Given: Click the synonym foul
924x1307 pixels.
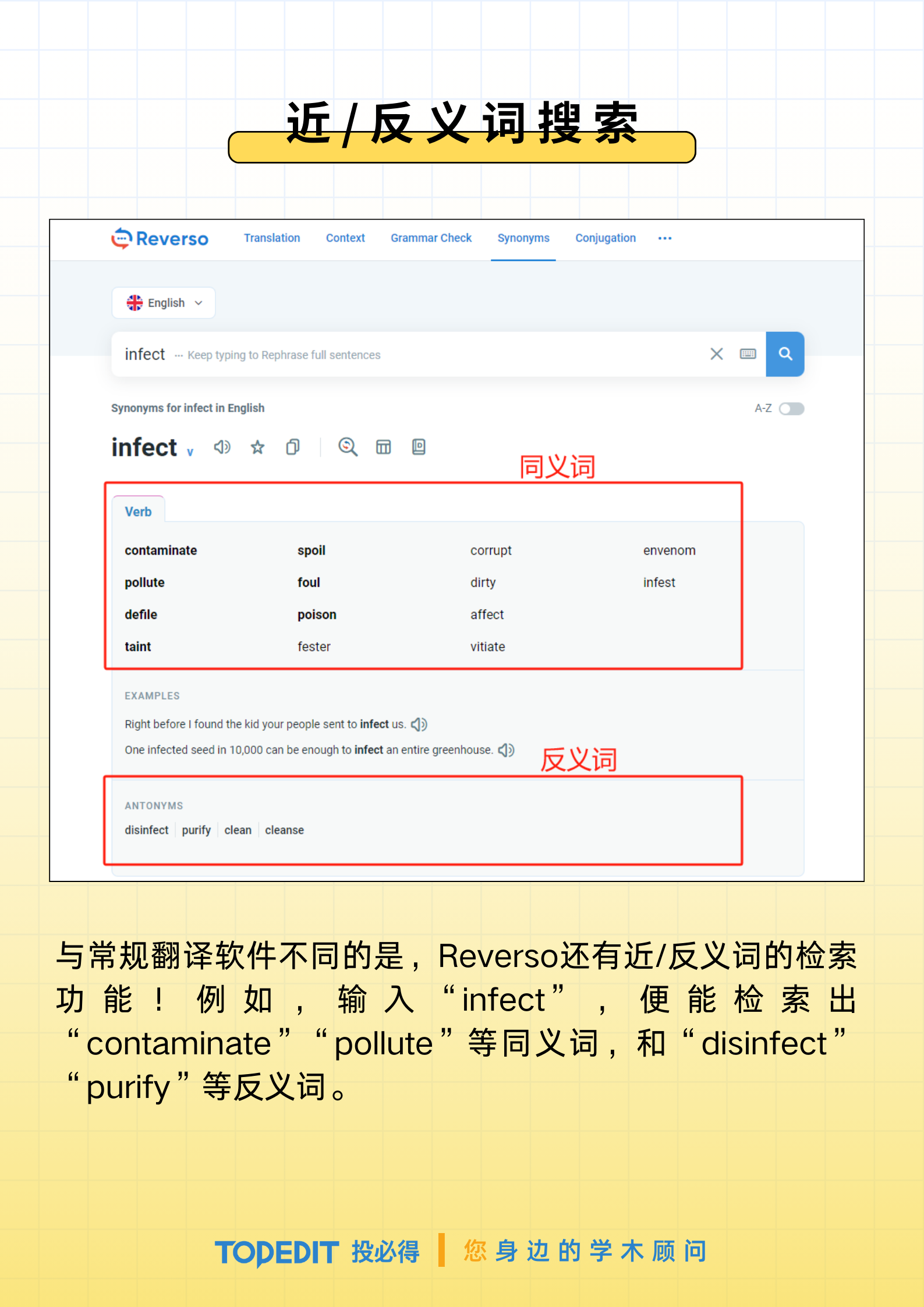Looking at the screenshot, I should 309,583.
